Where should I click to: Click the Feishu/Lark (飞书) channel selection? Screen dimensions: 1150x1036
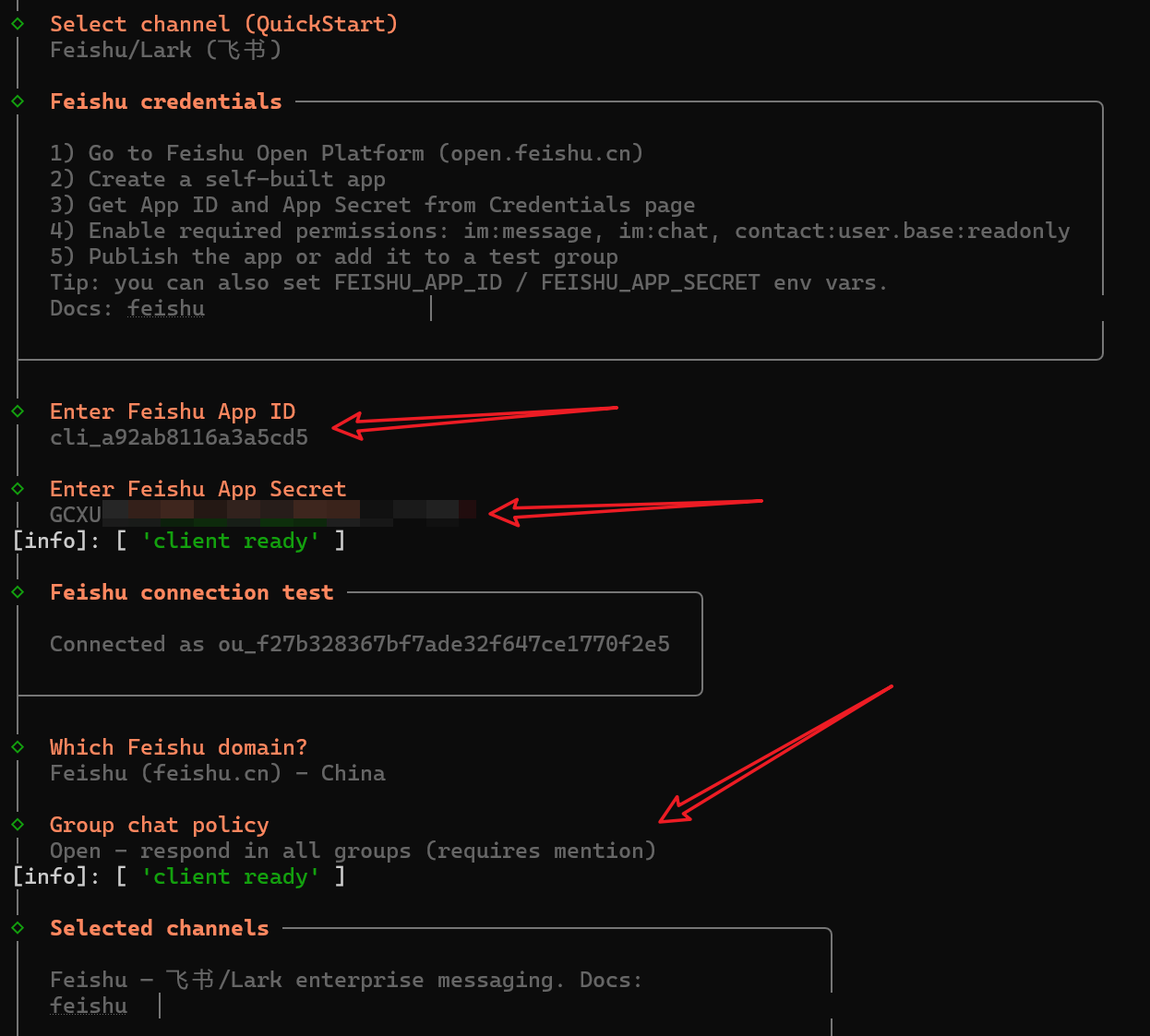tap(166, 50)
